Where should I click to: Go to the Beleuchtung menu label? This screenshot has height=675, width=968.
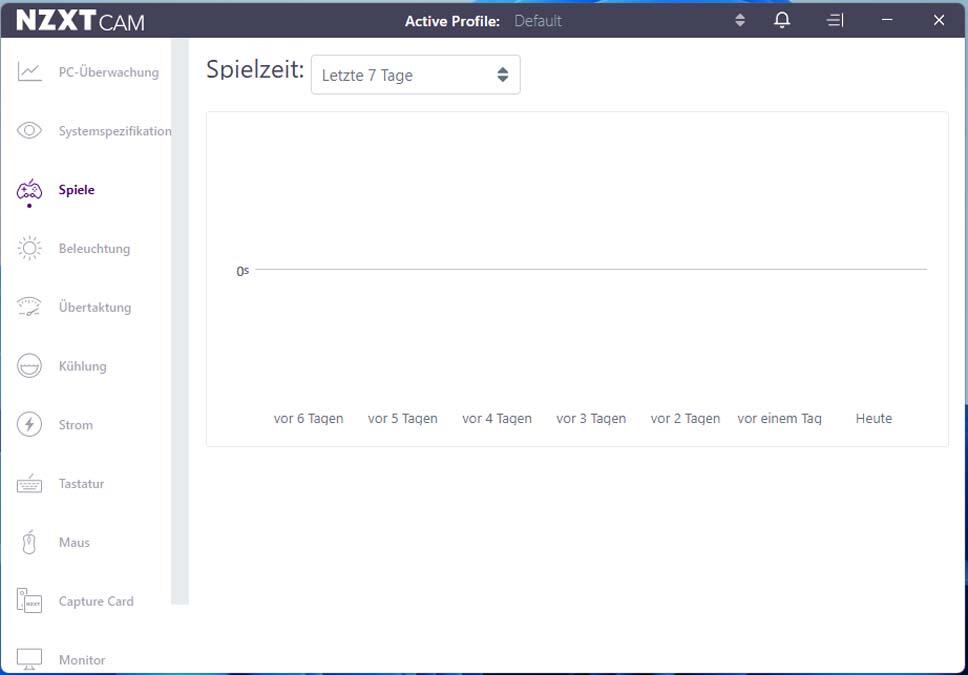tap(94, 249)
